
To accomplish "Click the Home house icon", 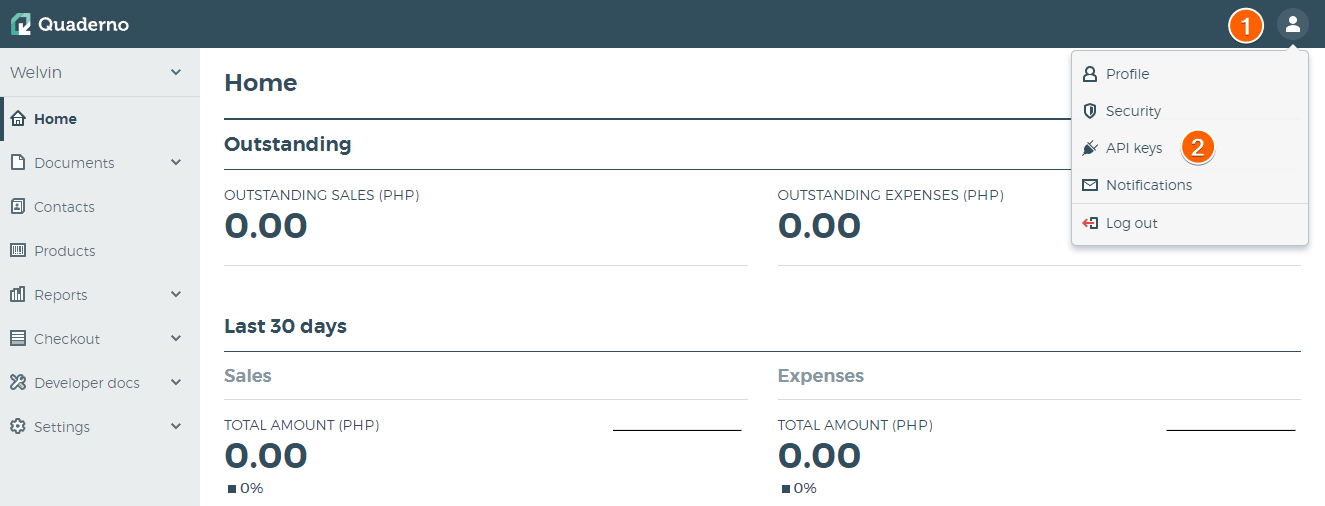I will [17, 119].
